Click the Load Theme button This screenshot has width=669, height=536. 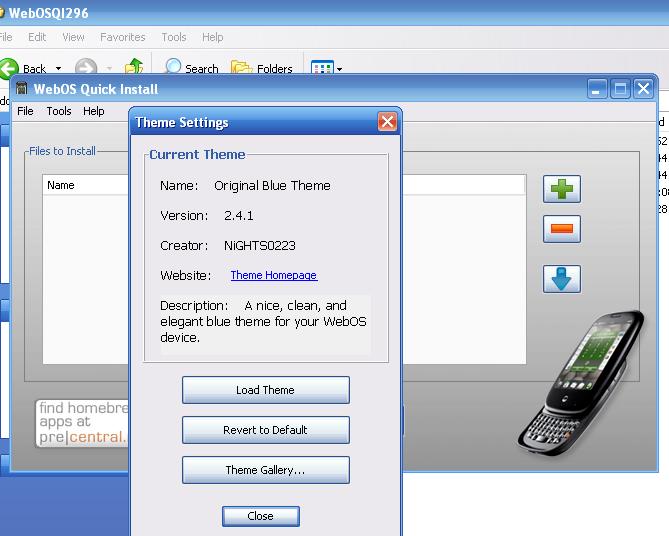[265, 390]
